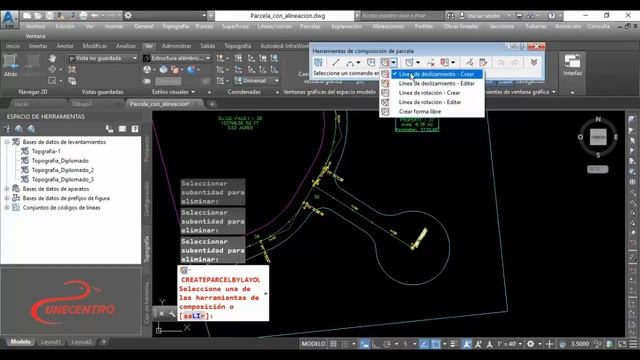Open the Topografía menu in menu bar
This screenshot has width=640, height=360.
pos(175,26)
